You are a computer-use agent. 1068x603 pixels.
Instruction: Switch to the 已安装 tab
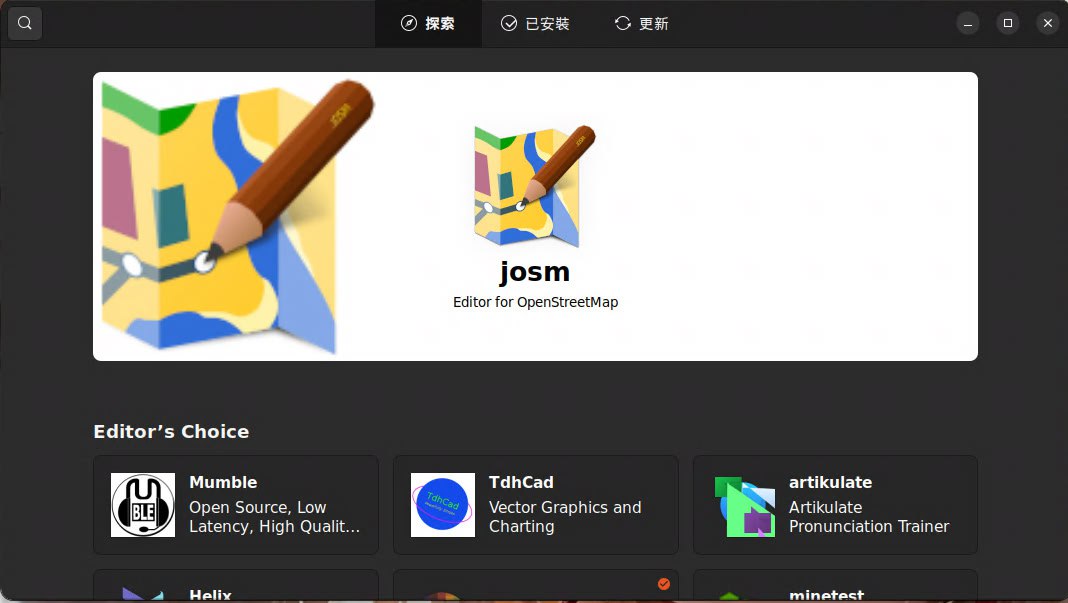point(535,24)
